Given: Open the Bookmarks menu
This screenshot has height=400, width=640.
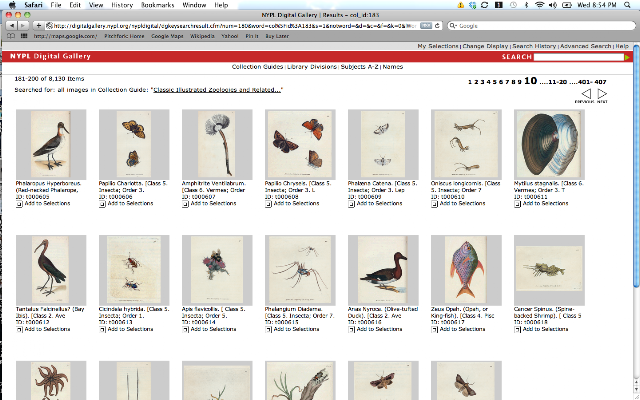Looking at the screenshot, I should coord(158,5).
